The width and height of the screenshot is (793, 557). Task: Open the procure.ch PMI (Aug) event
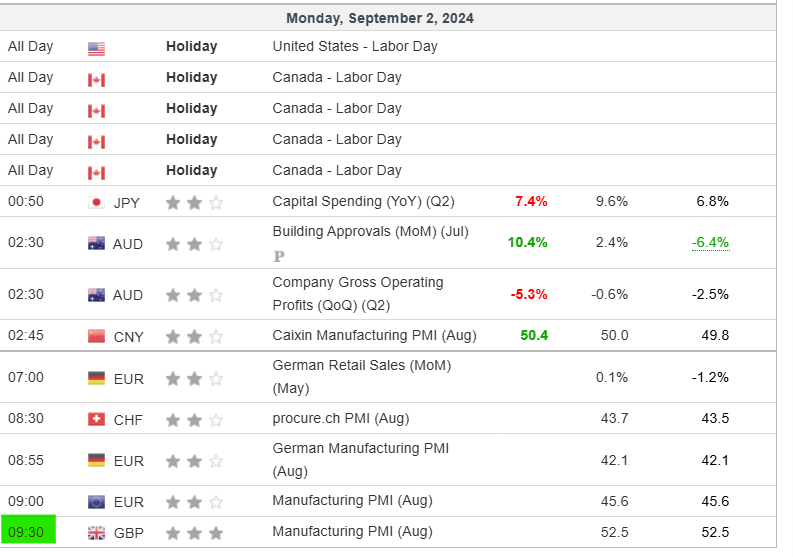340,418
